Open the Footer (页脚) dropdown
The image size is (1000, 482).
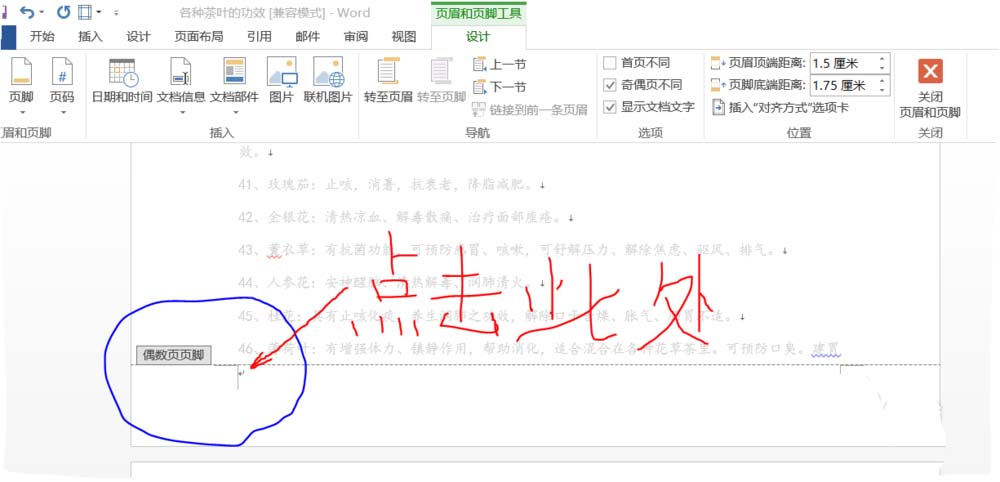click(21, 80)
